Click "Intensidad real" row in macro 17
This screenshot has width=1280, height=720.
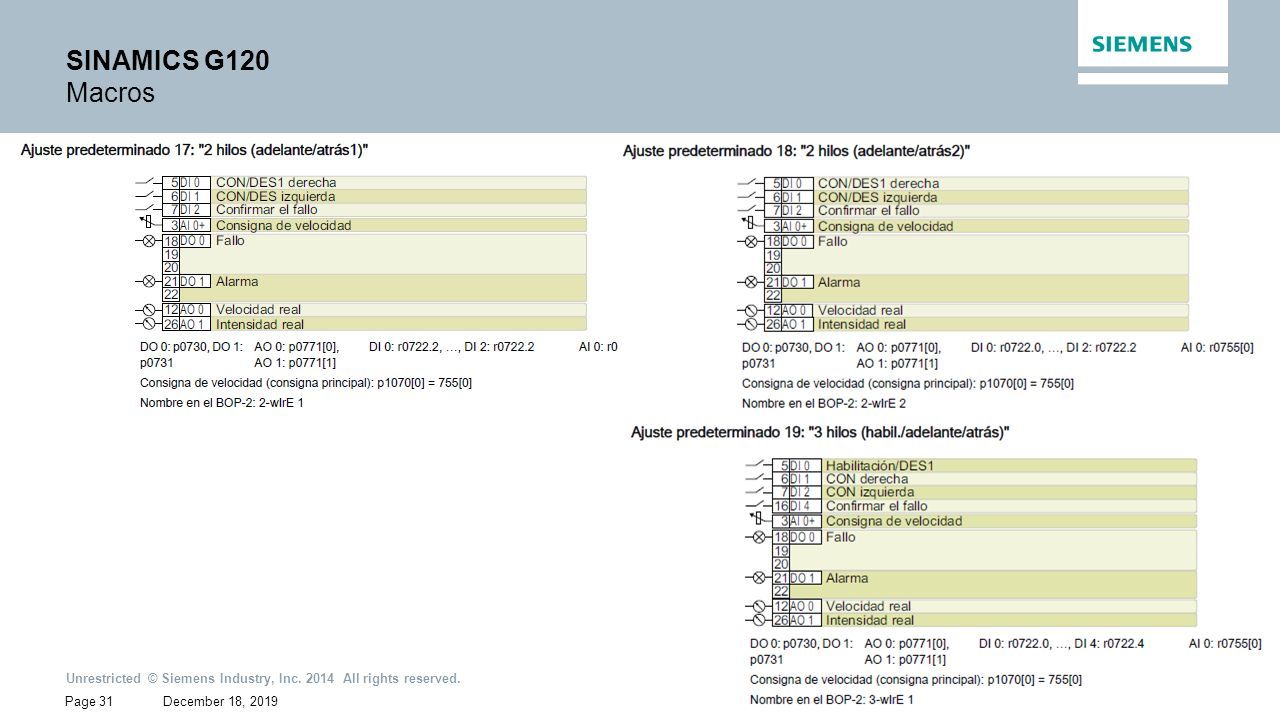(374, 324)
